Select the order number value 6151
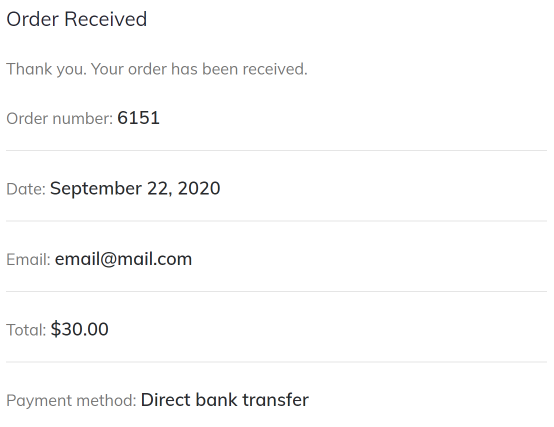 138,118
